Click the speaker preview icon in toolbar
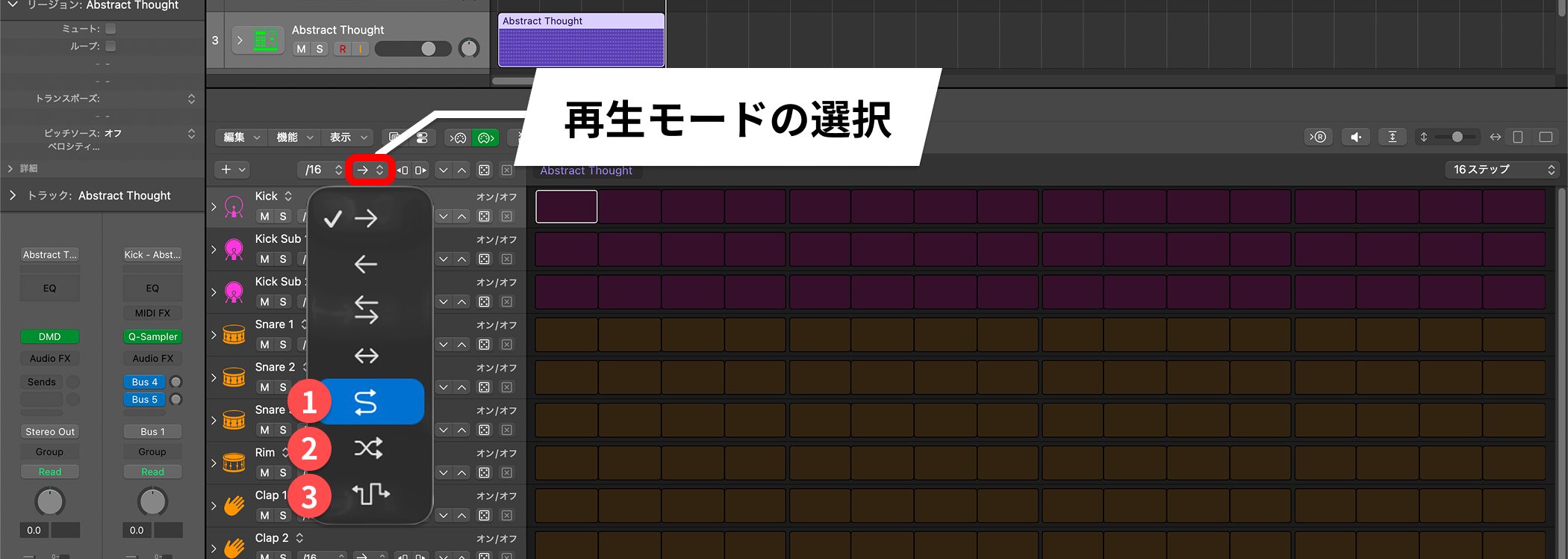 (1355, 137)
